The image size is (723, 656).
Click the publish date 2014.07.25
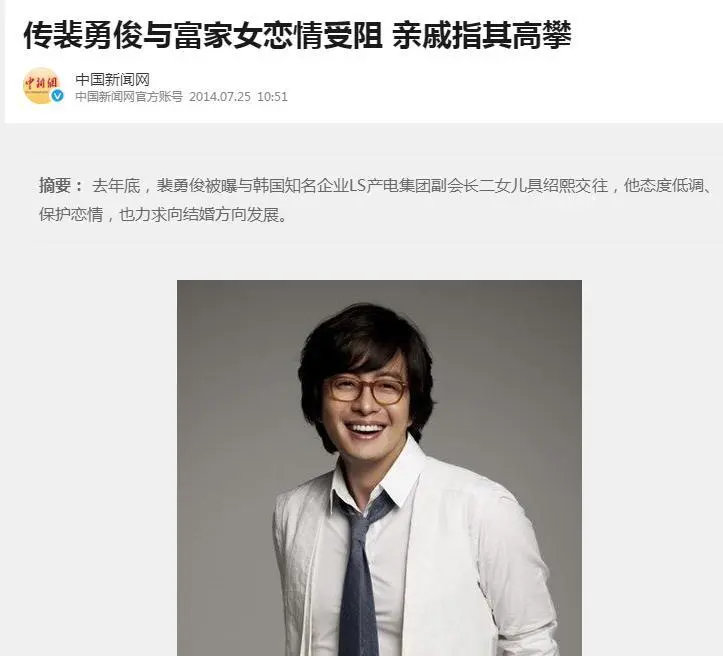(220, 97)
